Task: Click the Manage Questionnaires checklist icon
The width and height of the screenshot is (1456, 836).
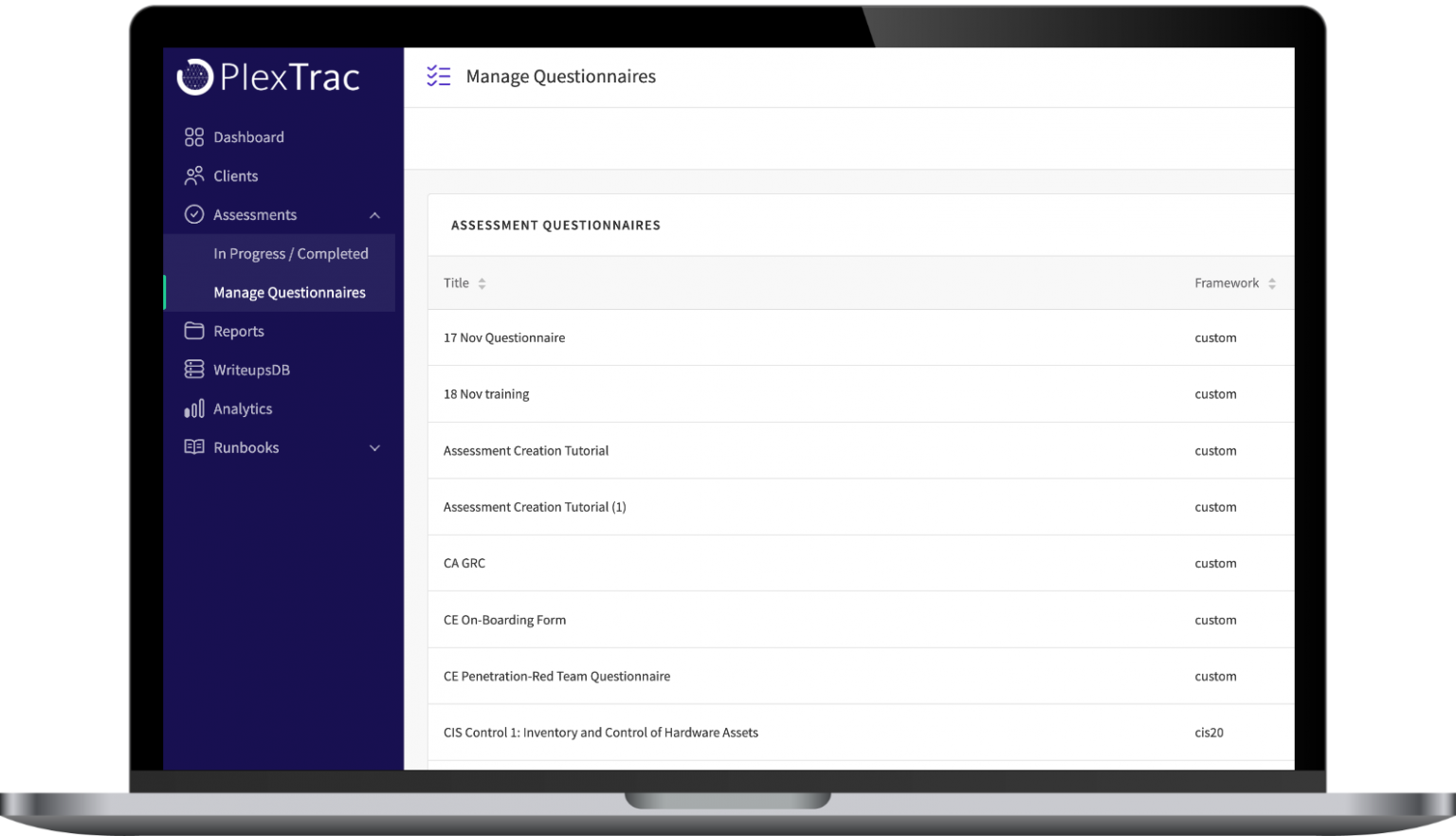Action: 437,76
